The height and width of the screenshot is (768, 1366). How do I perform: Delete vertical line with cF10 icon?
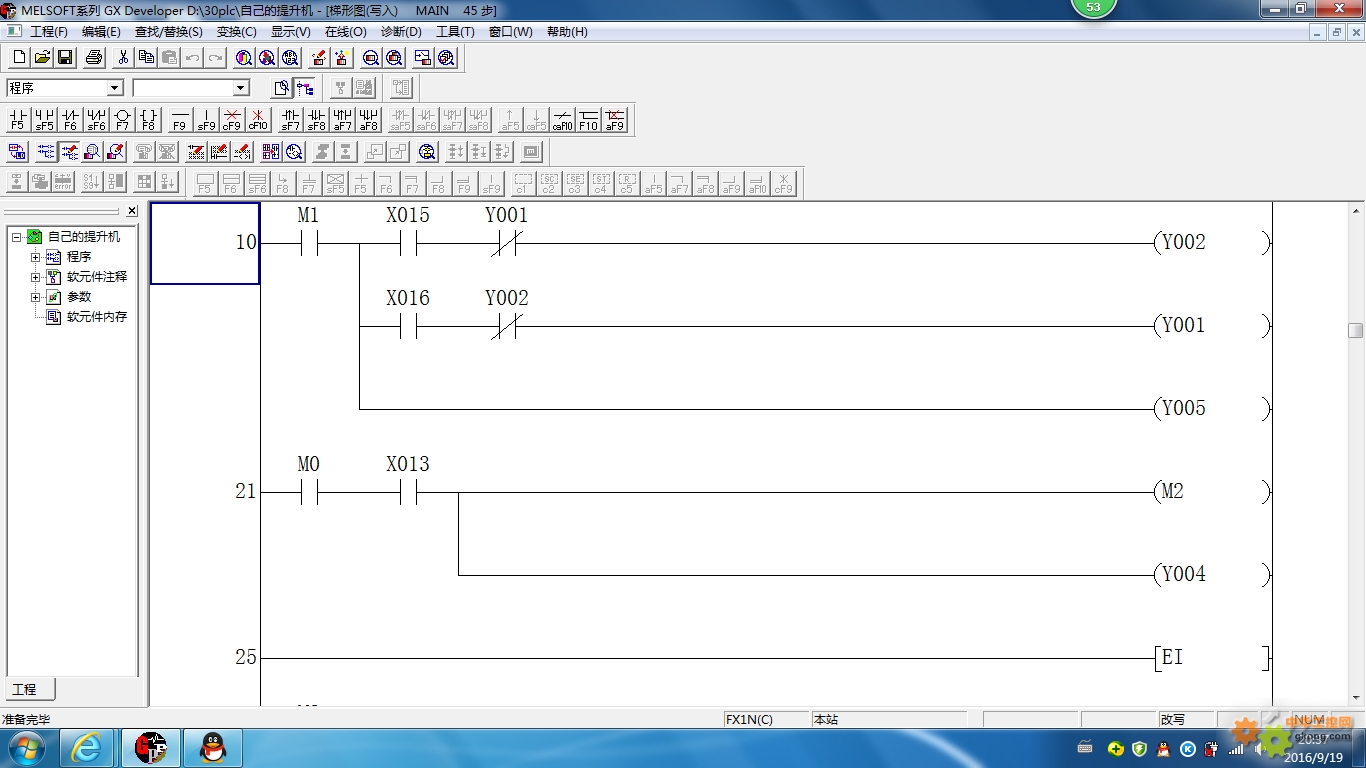[x=258, y=120]
